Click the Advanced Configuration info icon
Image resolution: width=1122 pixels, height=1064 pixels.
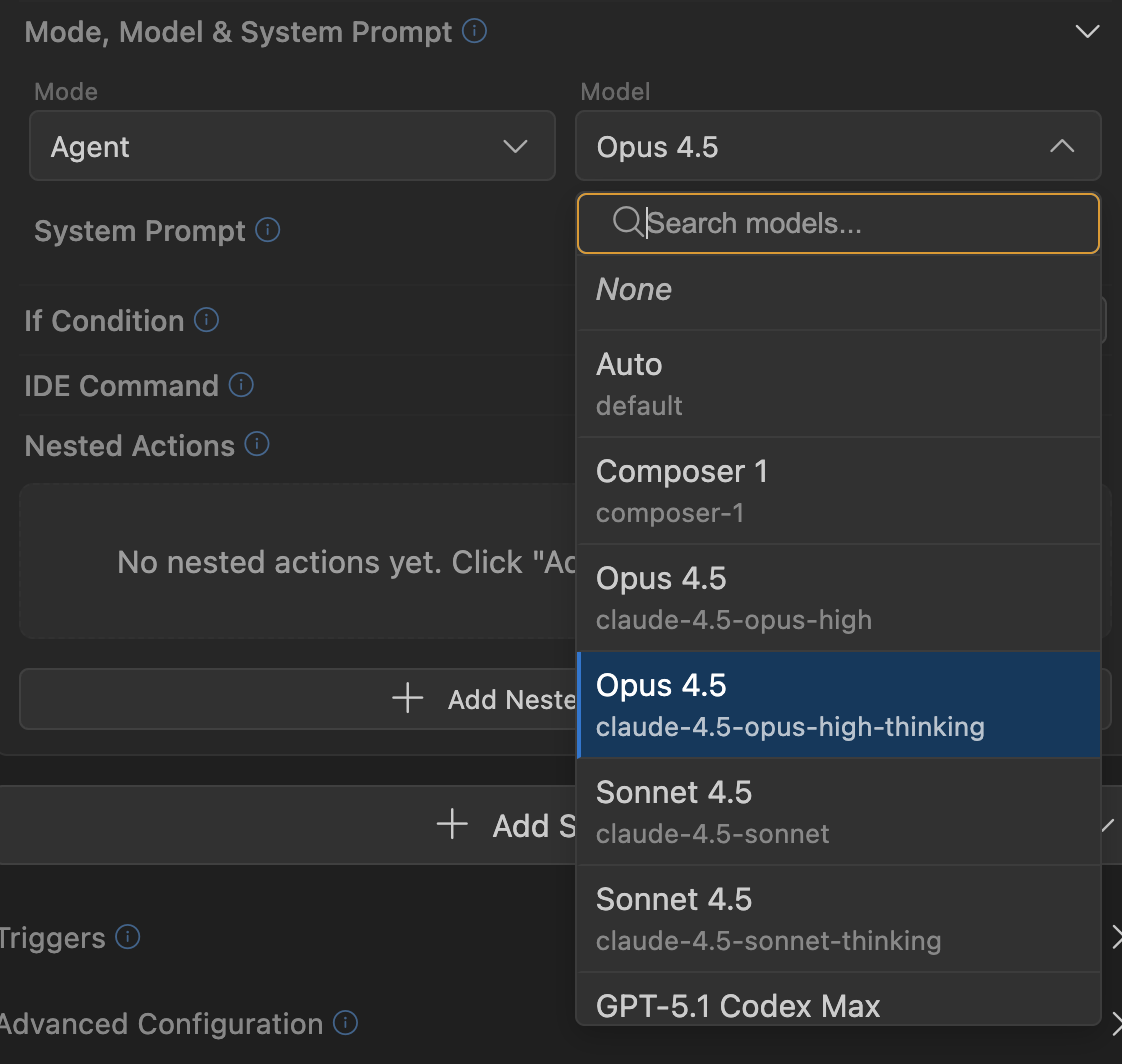pos(345,1023)
